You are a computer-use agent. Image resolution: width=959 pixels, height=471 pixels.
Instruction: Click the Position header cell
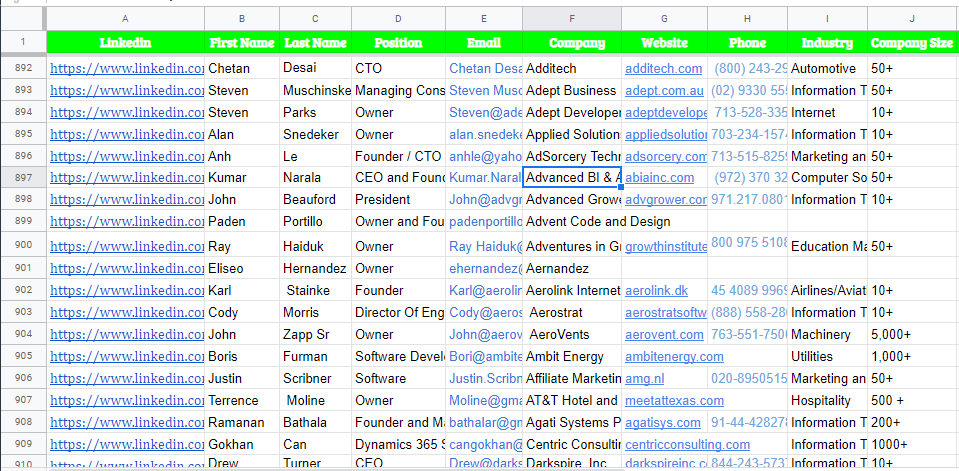(x=398, y=42)
